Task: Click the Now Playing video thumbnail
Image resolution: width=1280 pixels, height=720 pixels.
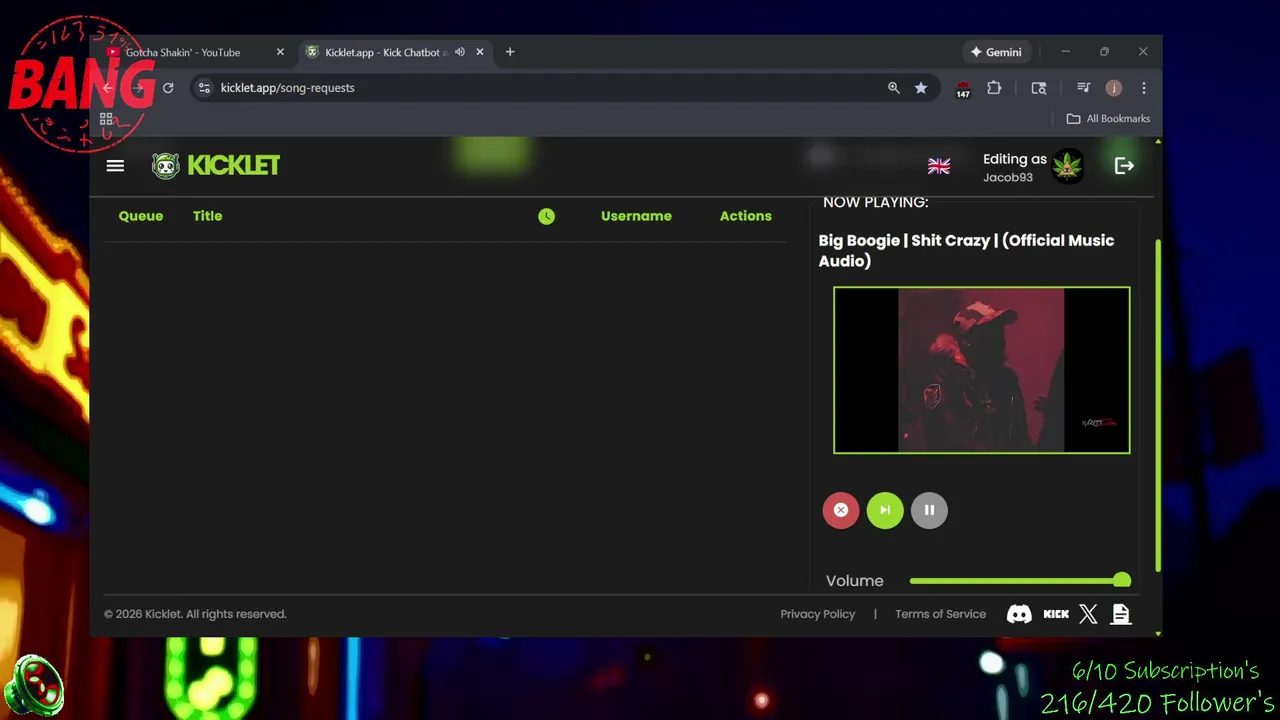Action: coord(982,370)
